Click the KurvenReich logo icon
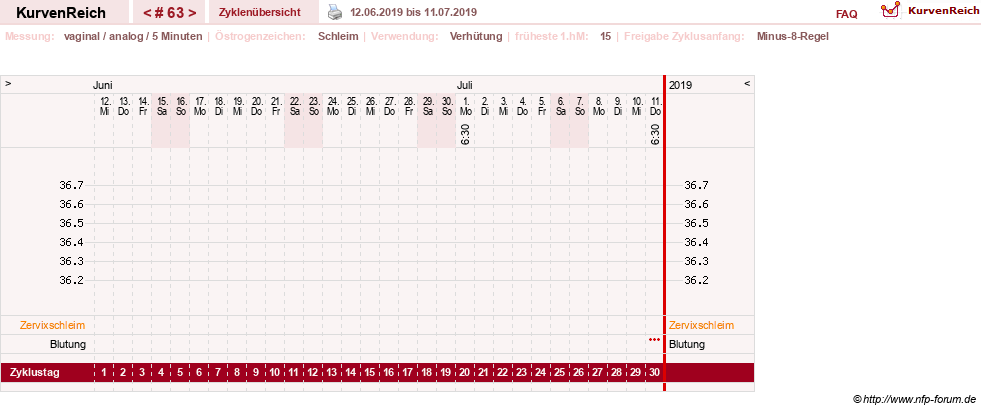 pos(890,10)
